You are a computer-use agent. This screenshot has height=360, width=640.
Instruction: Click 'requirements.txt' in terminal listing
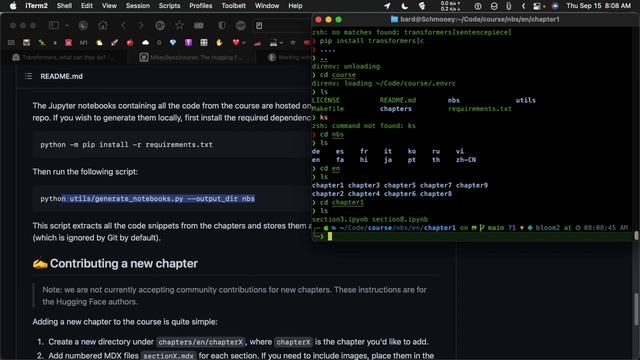480,109
